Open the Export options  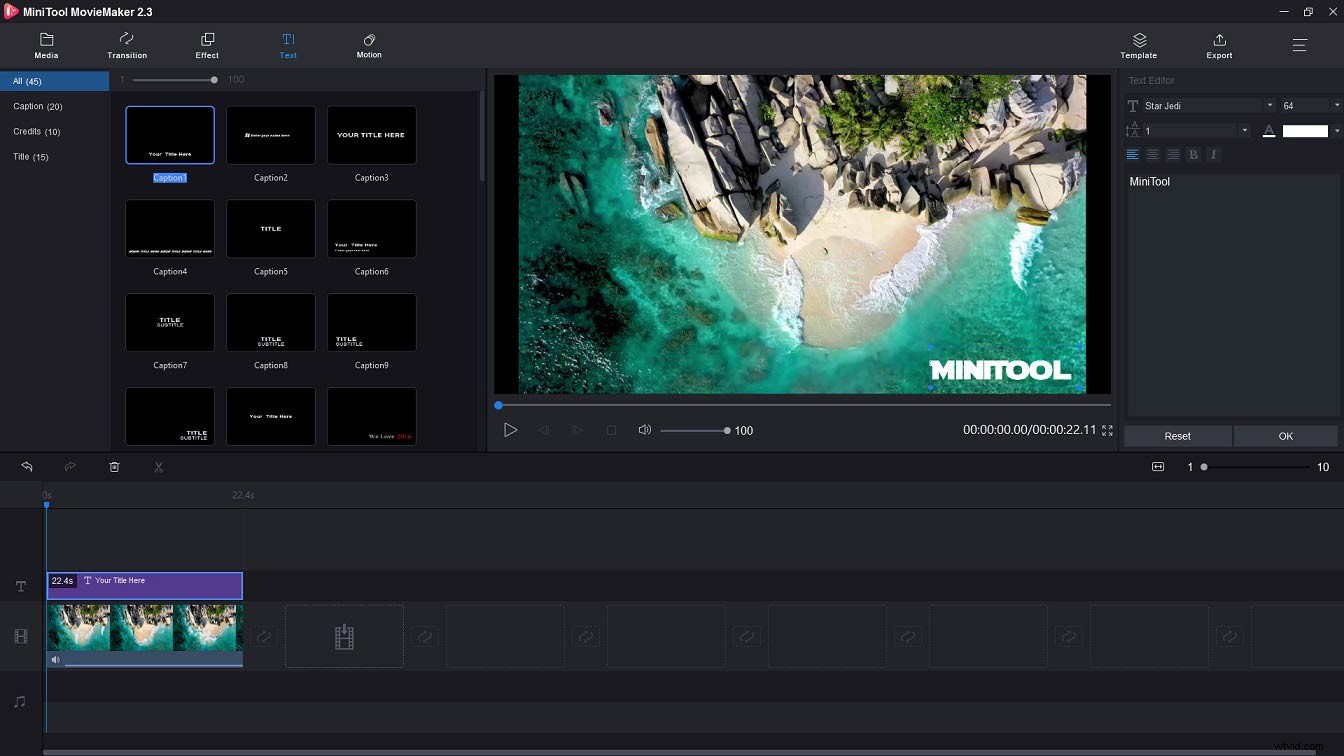[1219, 45]
